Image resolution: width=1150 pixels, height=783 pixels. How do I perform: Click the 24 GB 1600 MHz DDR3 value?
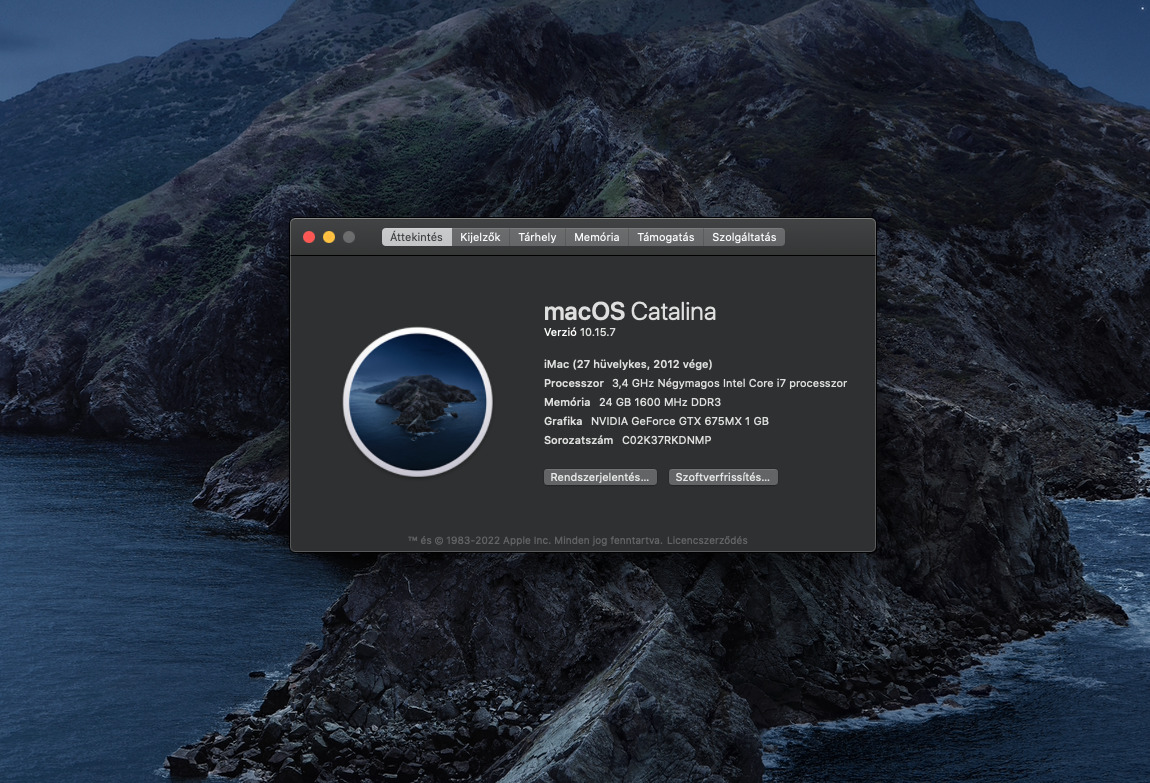tap(659, 402)
